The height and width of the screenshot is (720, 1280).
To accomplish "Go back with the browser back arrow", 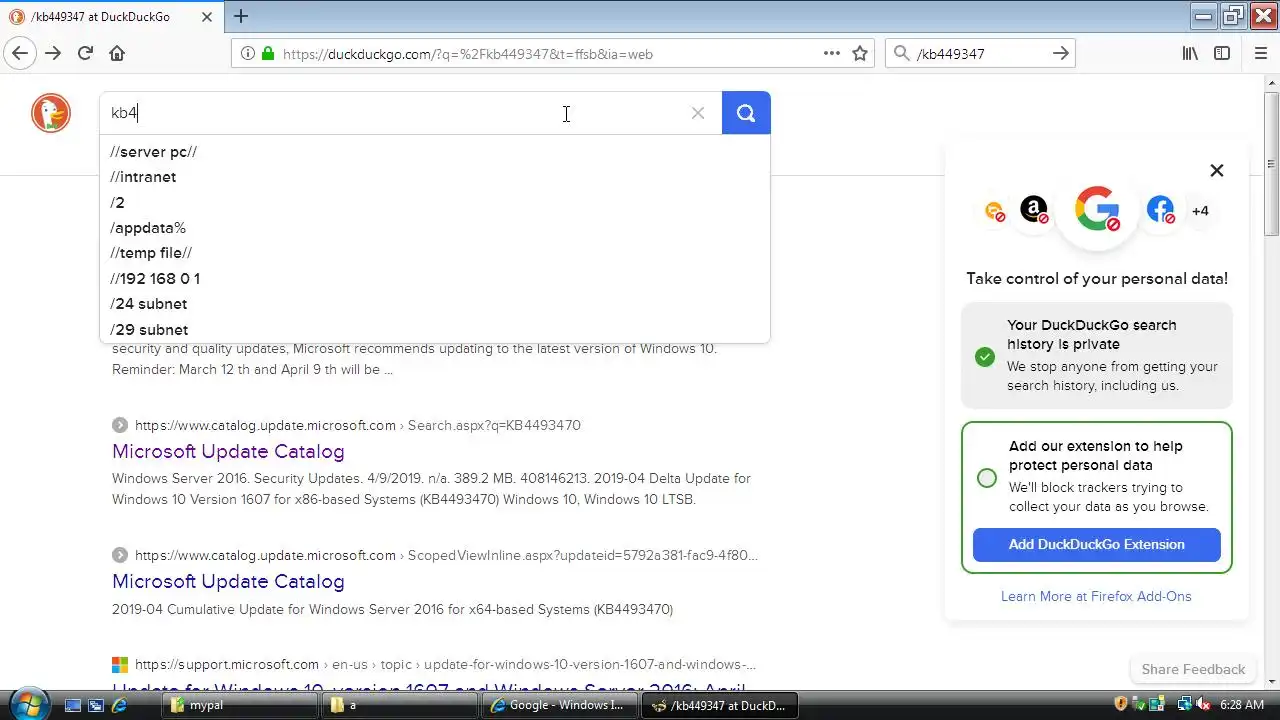I will pyautogui.click(x=20, y=54).
